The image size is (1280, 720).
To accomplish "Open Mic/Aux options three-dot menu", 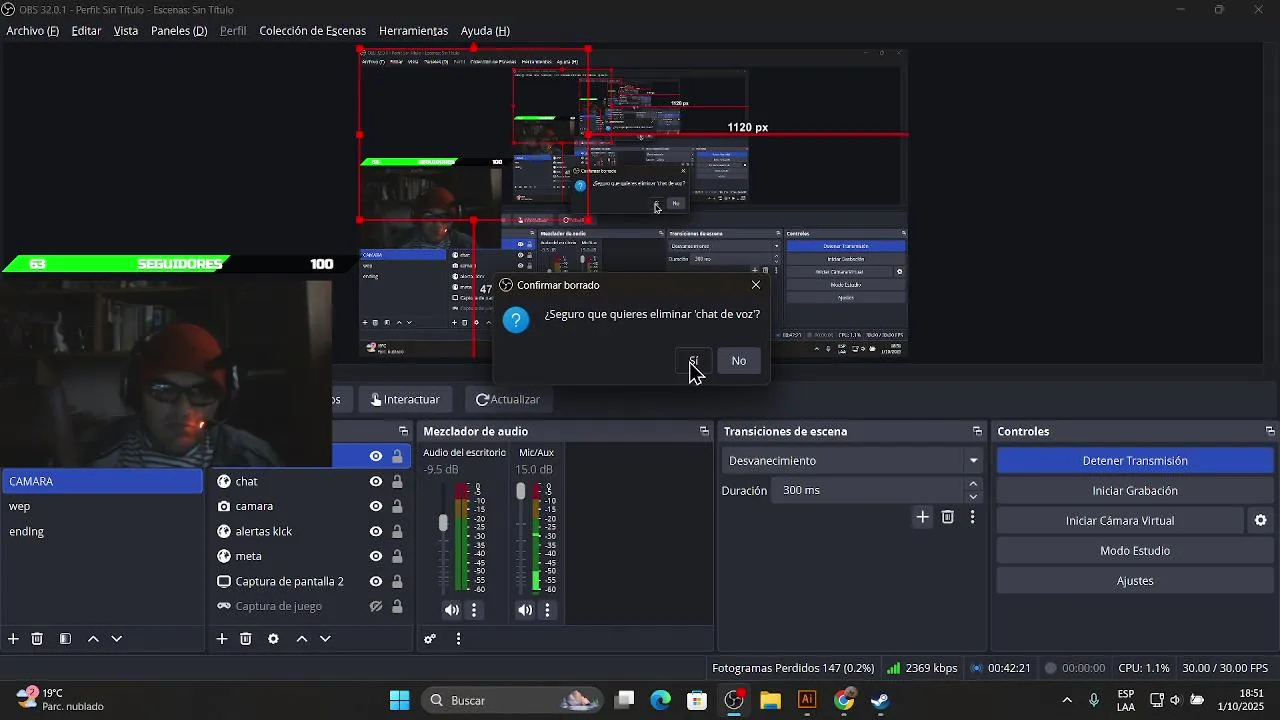I will point(547,610).
